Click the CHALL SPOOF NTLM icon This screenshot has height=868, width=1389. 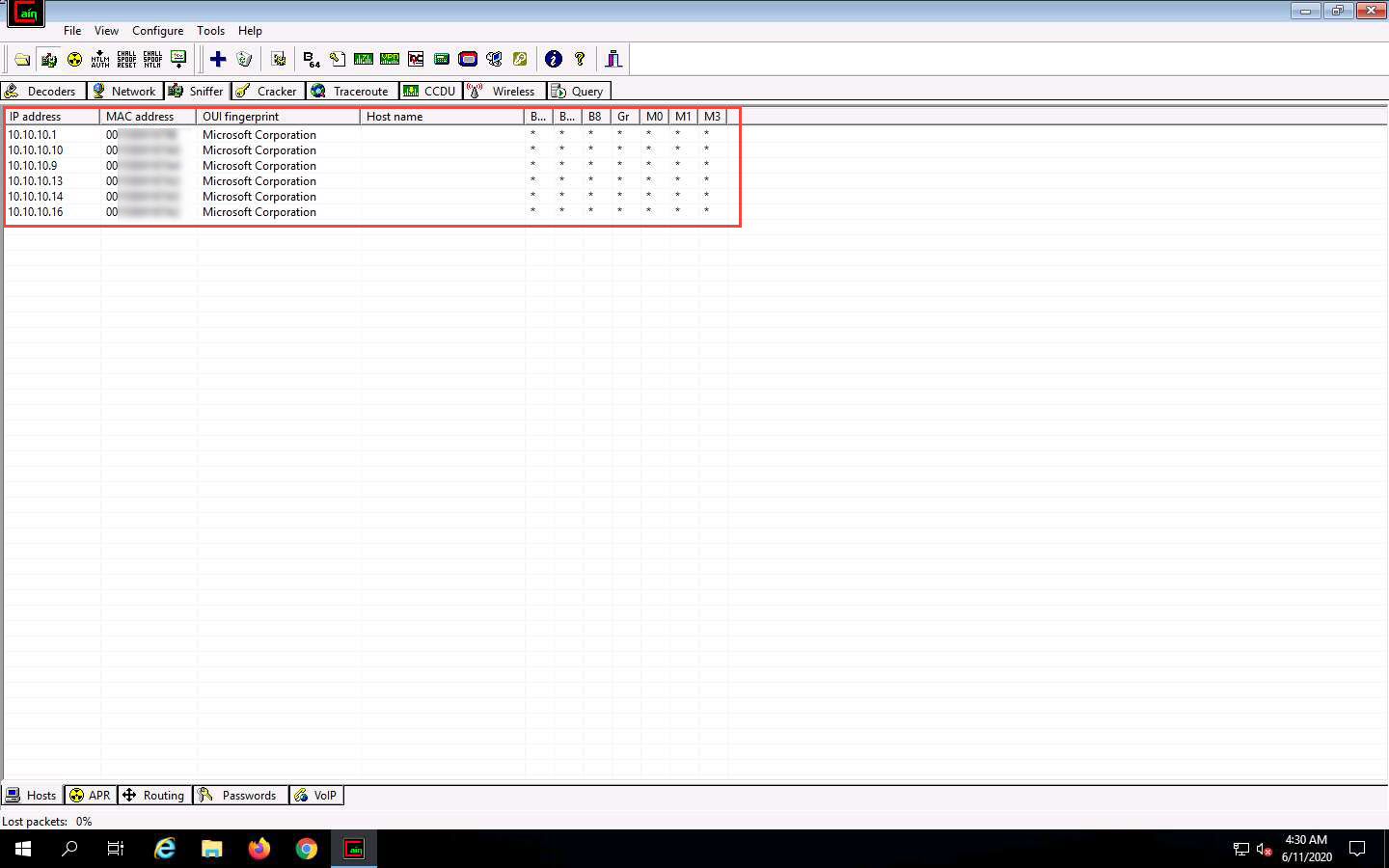pyautogui.click(x=152, y=59)
